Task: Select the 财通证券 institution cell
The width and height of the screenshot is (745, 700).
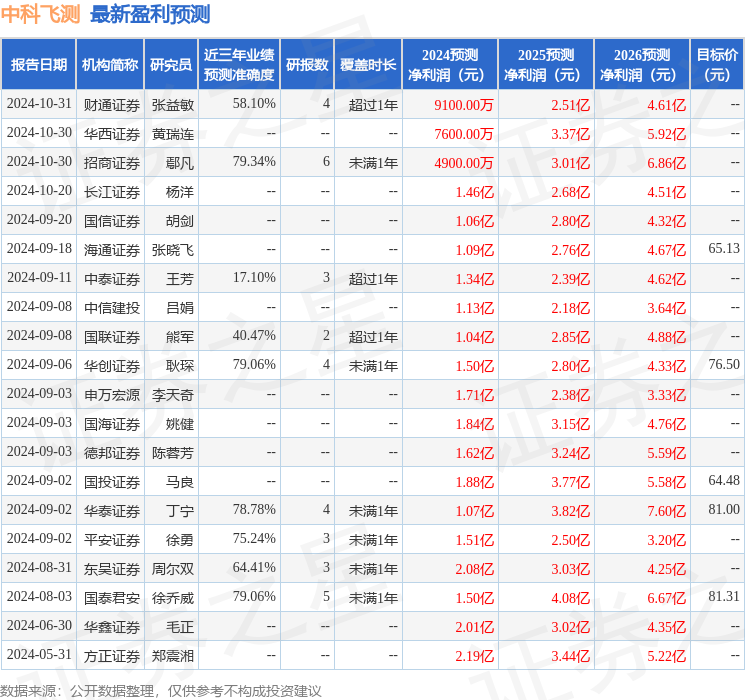Action: point(112,105)
